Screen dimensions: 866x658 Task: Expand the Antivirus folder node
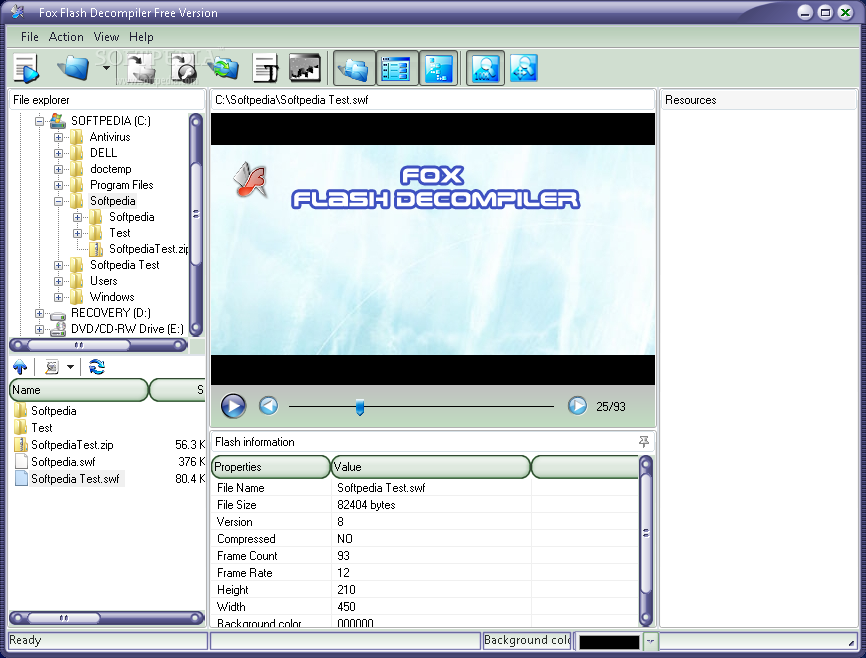click(58, 137)
